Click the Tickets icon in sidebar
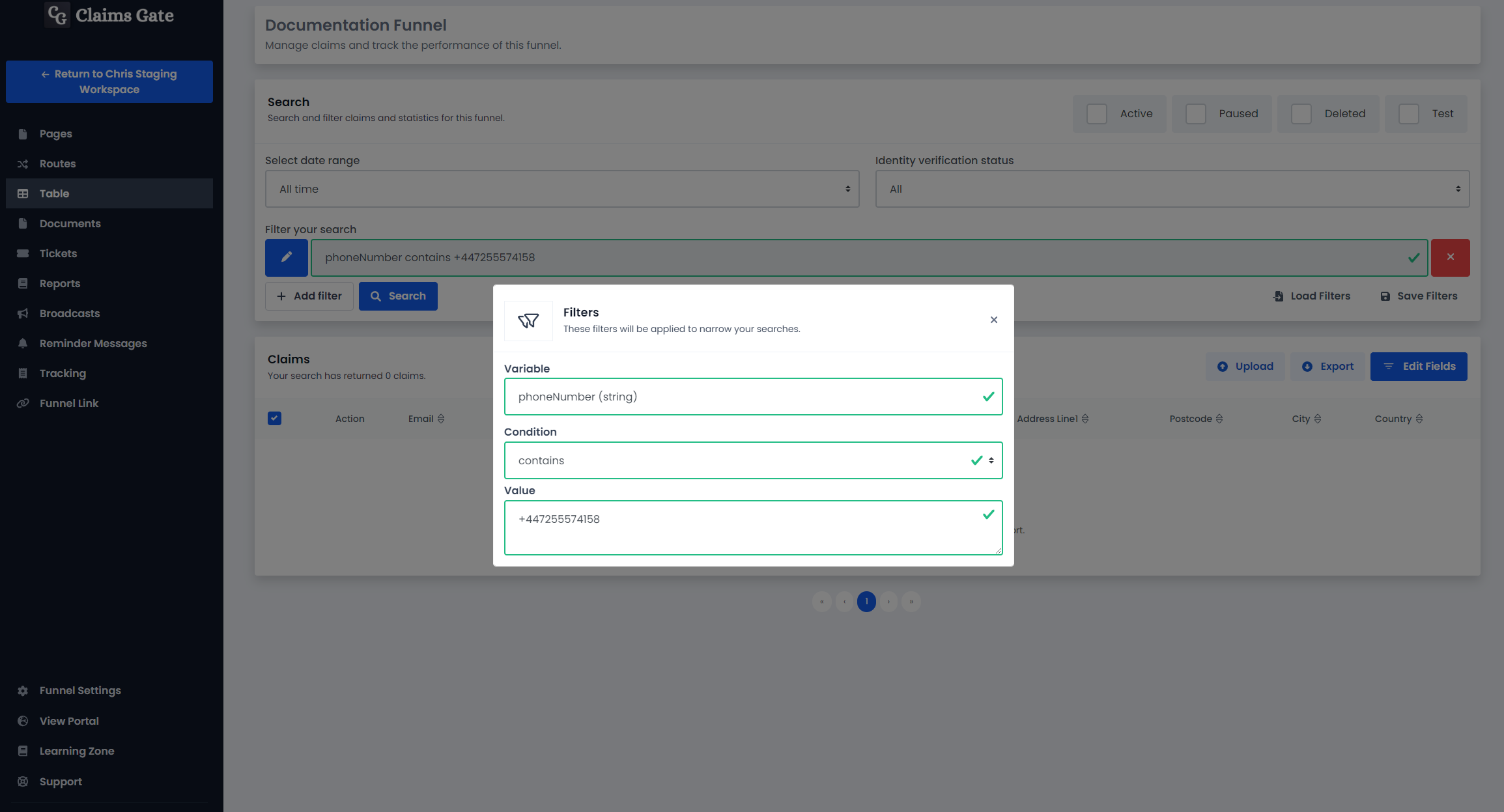1504x812 pixels. tap(23, 253)
